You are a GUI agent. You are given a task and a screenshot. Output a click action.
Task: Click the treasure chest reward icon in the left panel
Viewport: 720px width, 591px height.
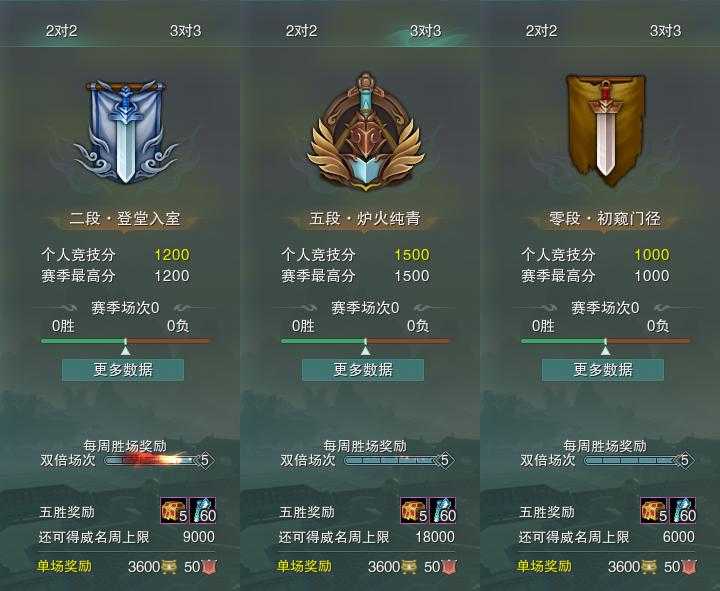174,510
